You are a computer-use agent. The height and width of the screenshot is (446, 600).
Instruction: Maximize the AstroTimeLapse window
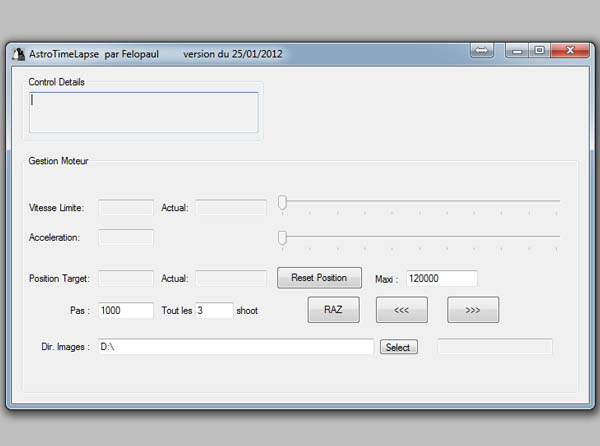pos(539,50)
